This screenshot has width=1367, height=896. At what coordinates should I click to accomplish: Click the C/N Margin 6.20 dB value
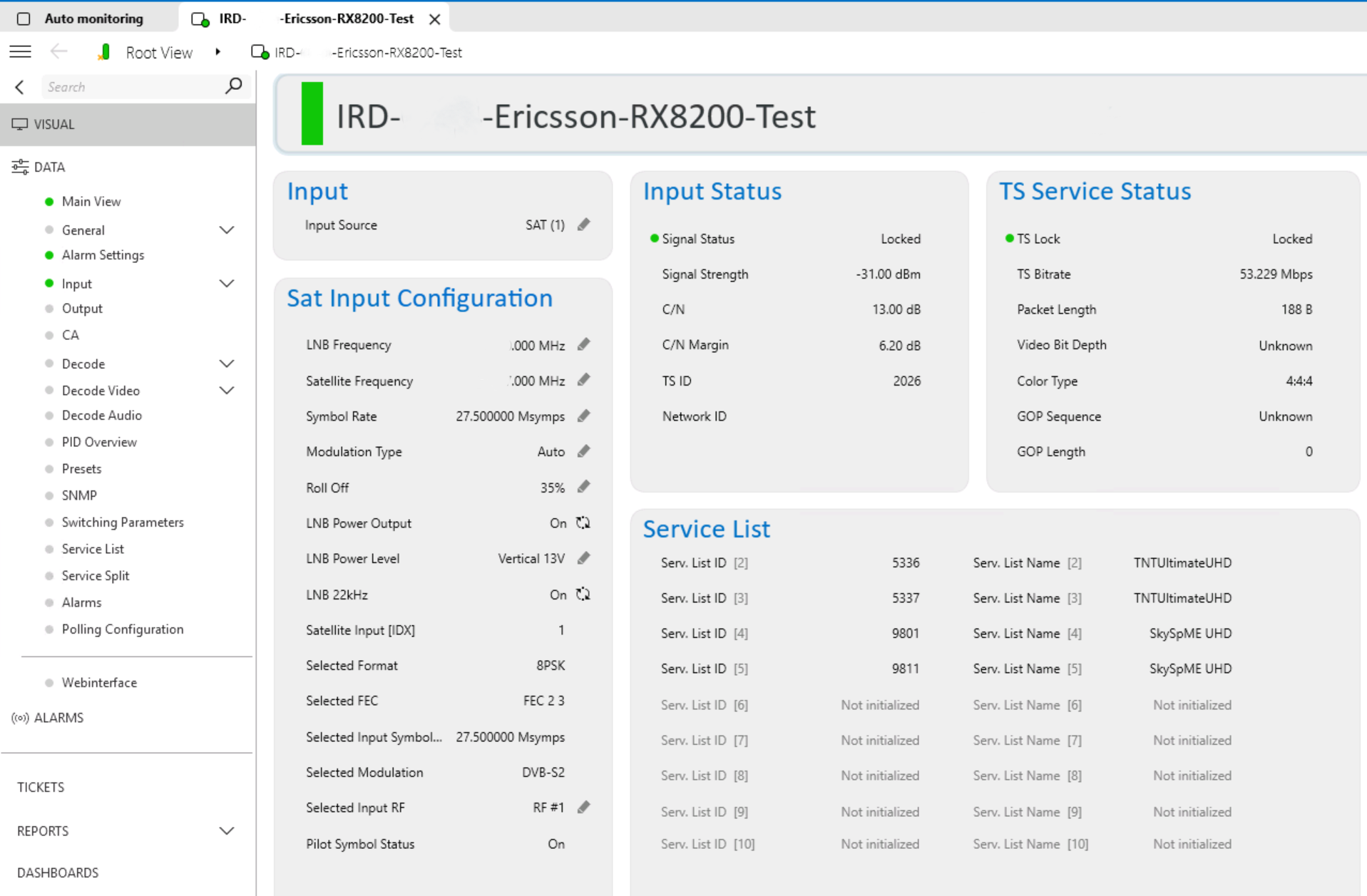point(899,345)
